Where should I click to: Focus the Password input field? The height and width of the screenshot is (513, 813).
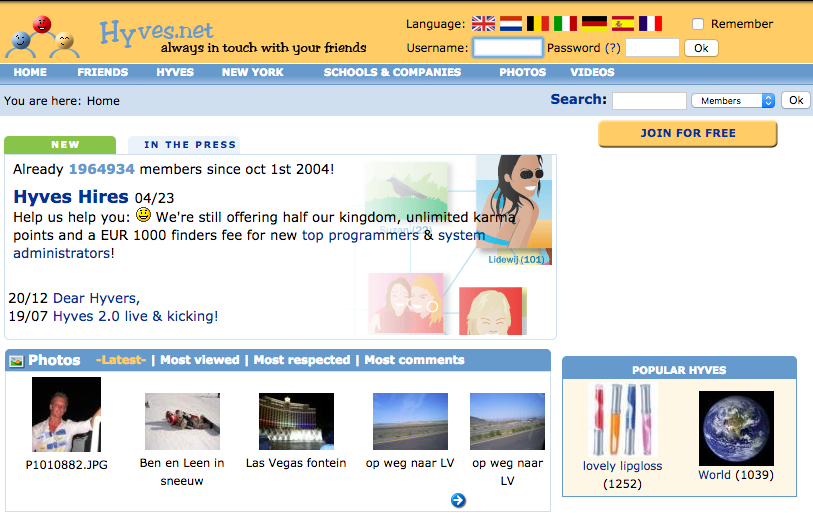point(652,48)
